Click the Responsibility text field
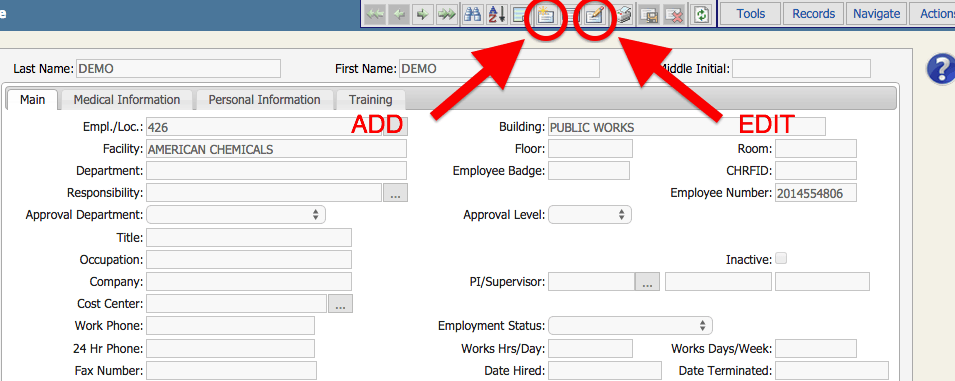Image resolution: width=955 pixels, height=381 pixels. [x=264, y=193]
